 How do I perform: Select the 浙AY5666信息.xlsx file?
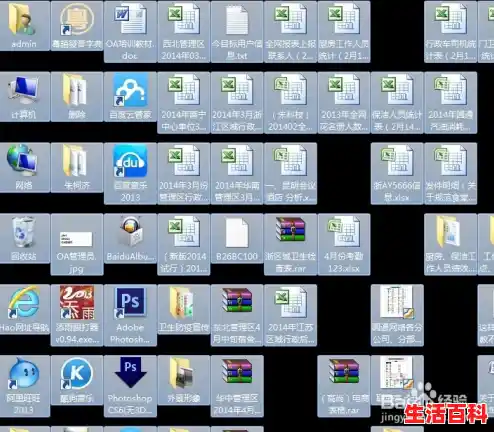click(x=397, y=173)
